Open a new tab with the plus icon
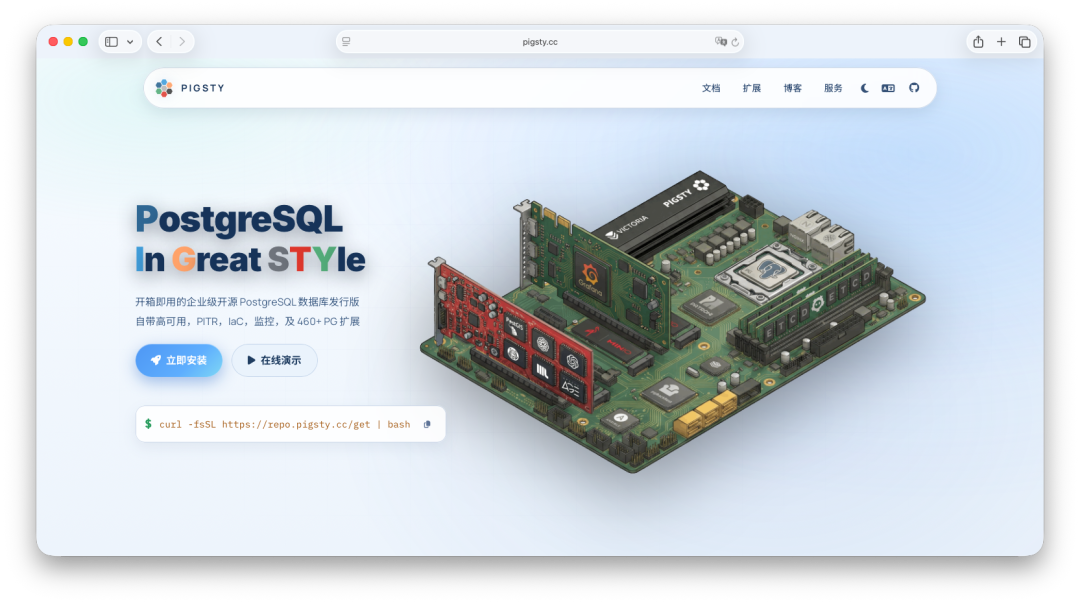 point(1001,42)
